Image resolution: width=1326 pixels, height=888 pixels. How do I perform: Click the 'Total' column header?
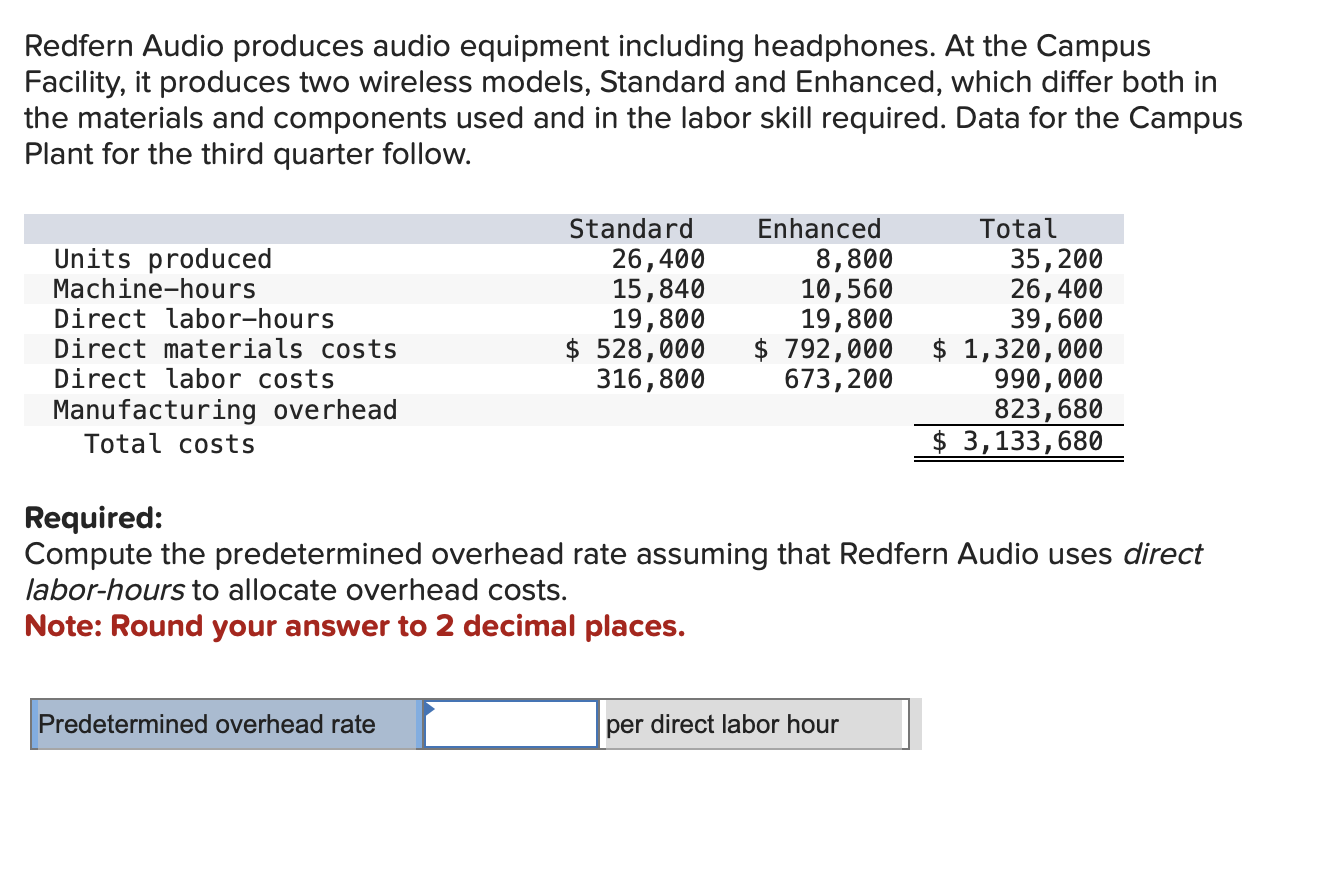[x=1018, y=229]
